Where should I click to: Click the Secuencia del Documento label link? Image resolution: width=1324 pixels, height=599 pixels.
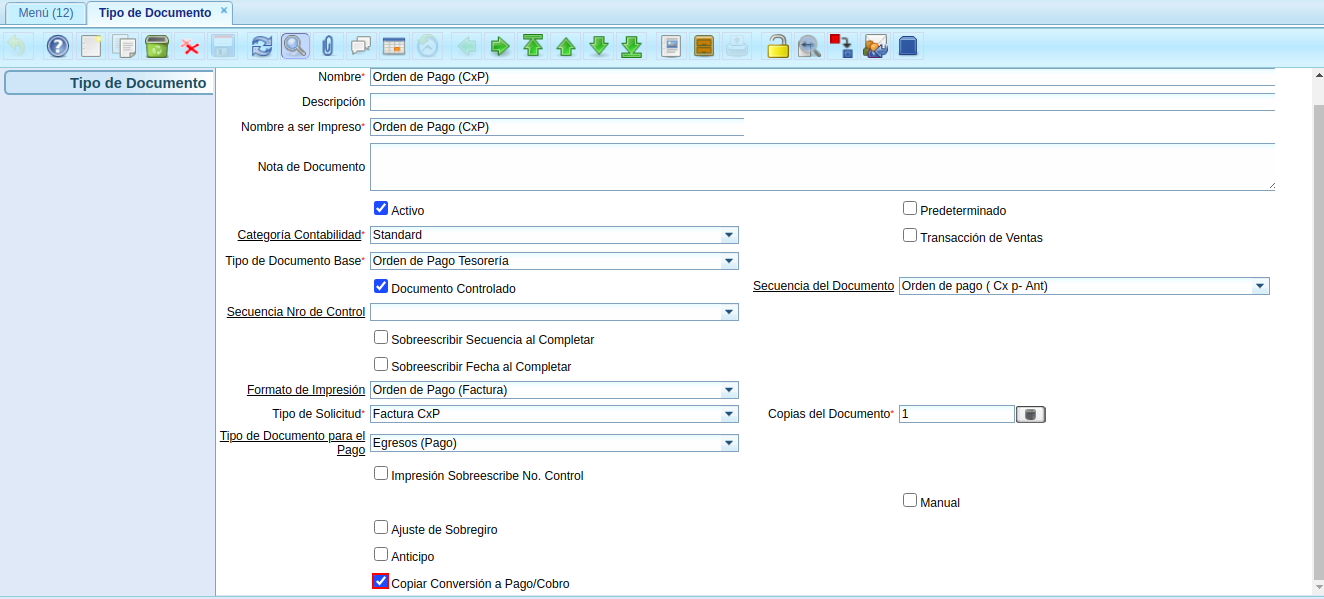pos(823,286)
